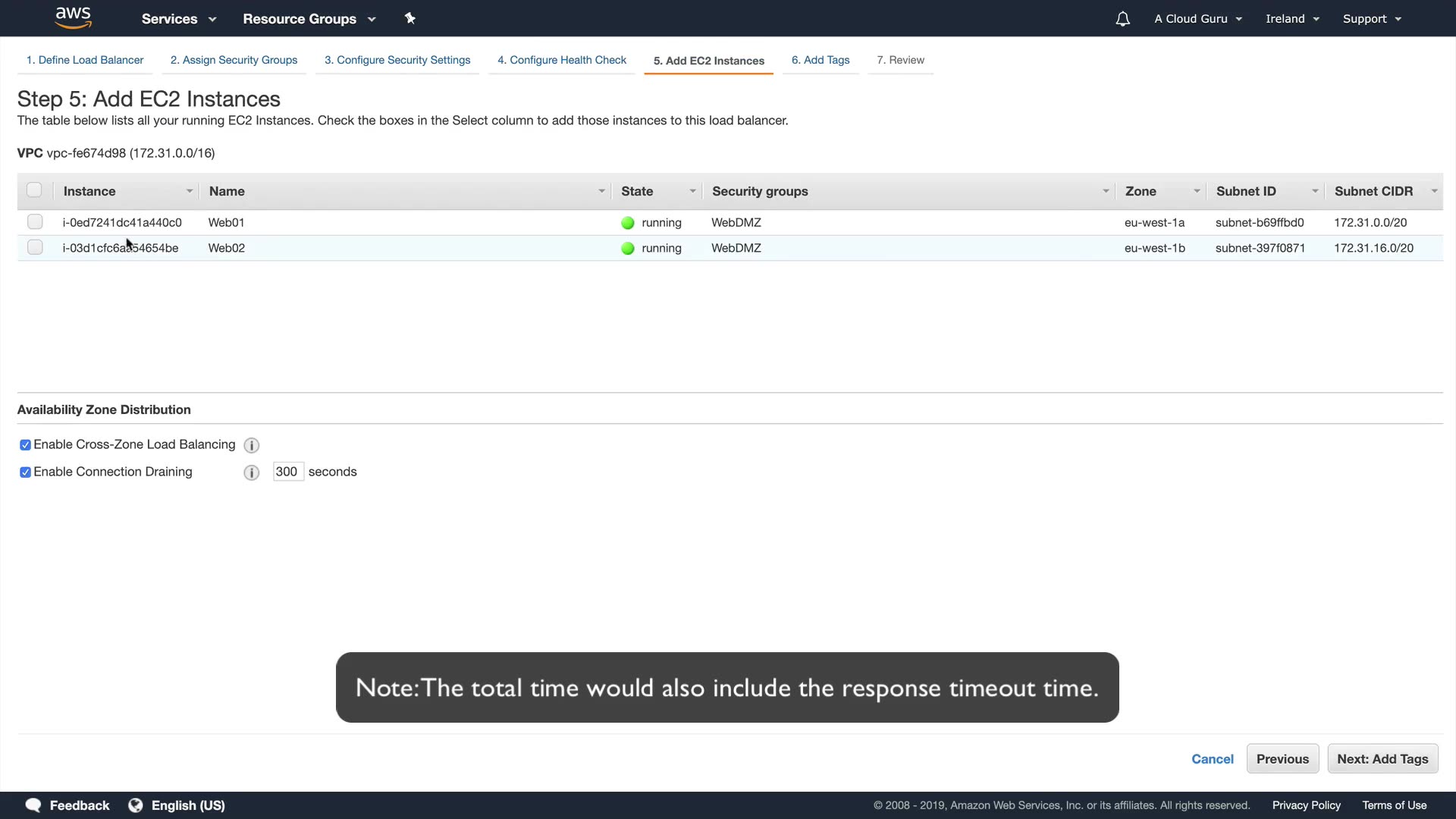
Task: Click info icon for Cross-Zone Load Balancing
Action: pos(252,445)
